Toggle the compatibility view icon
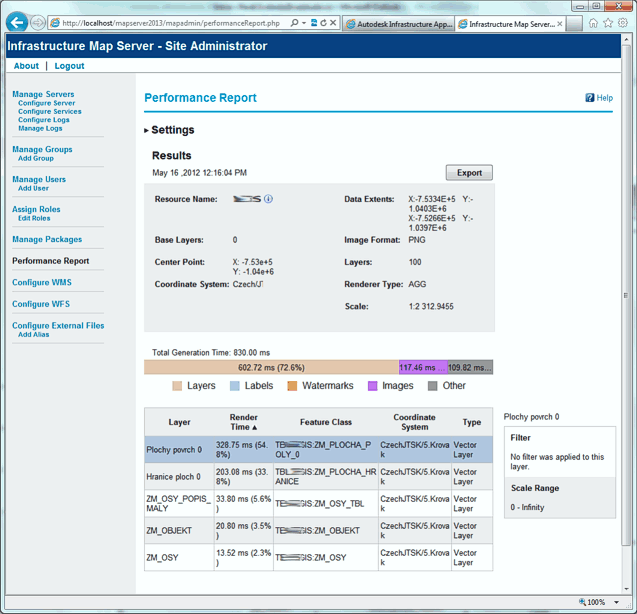637x614 pixels. pos(314,23)
